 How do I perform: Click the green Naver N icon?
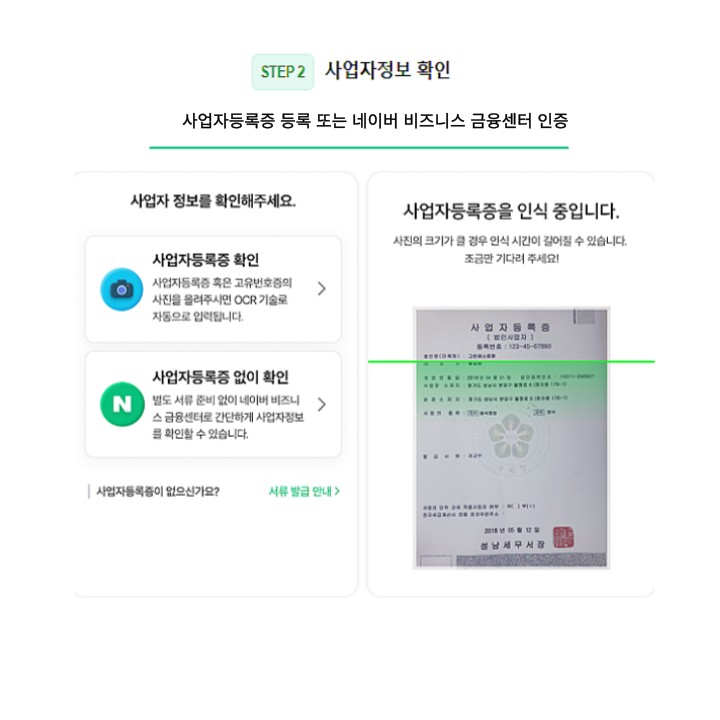pos(122,404)
